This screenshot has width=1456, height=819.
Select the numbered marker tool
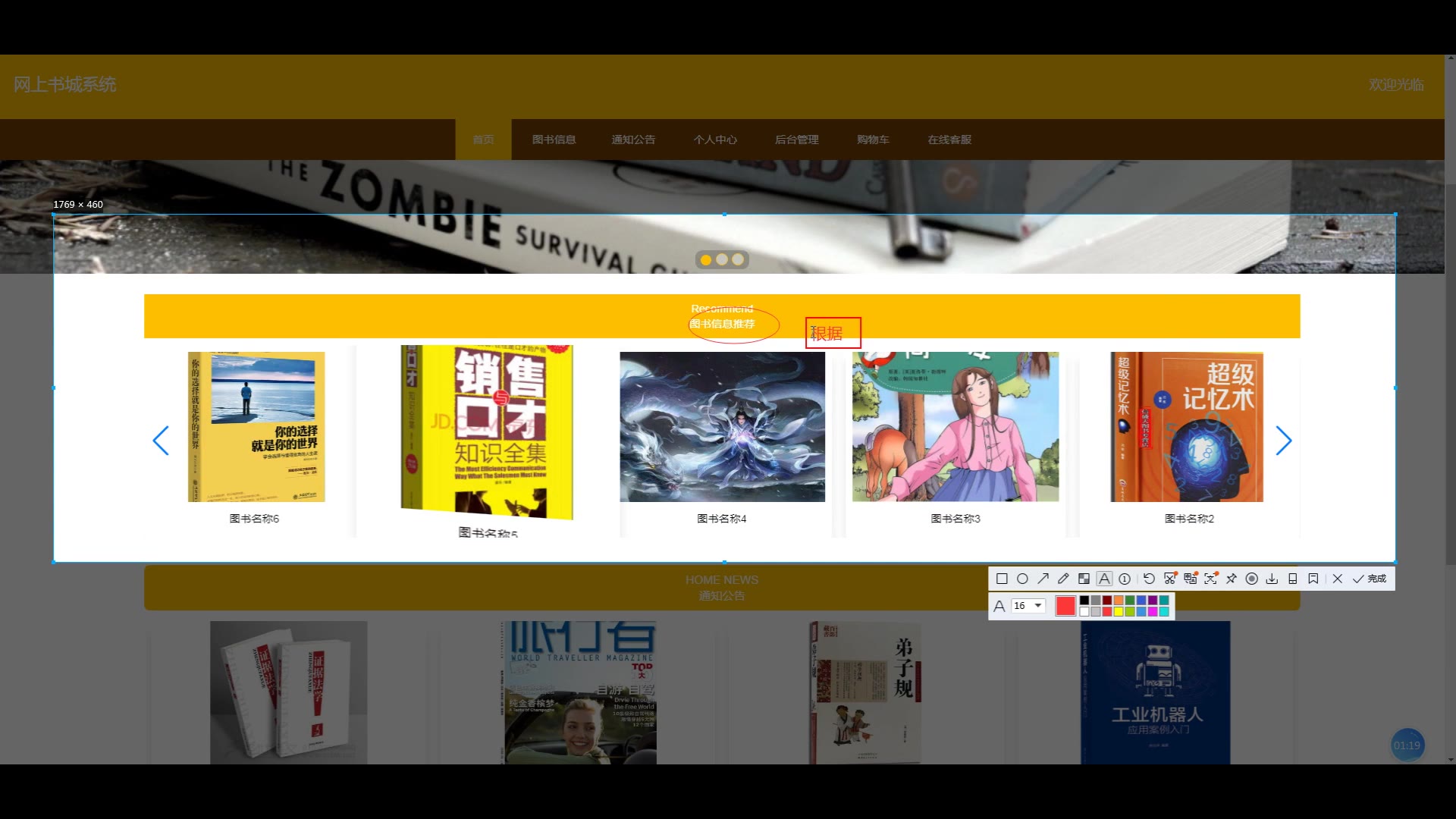point(1125,579)
